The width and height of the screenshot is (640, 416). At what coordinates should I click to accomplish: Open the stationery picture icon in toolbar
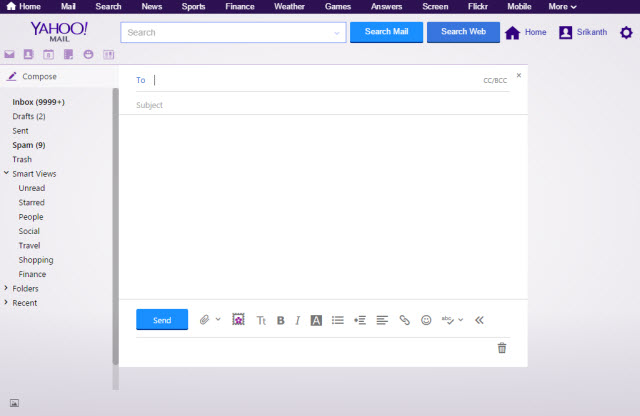coord(238,320)
